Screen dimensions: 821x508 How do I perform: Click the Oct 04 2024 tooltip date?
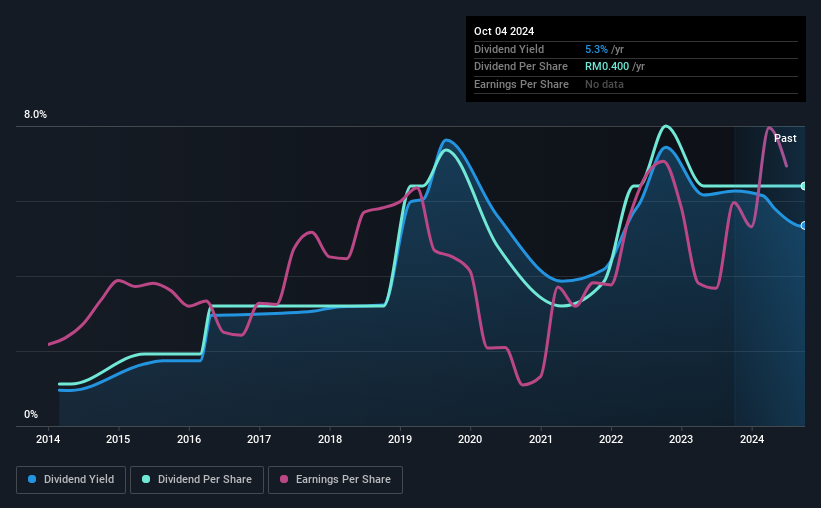[x=504, y=31]
